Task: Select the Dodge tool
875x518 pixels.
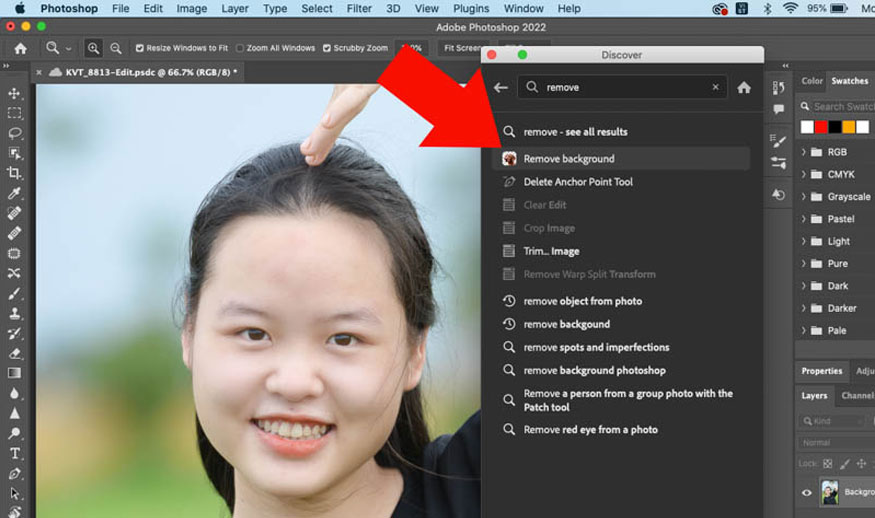Action: (15, 433)
